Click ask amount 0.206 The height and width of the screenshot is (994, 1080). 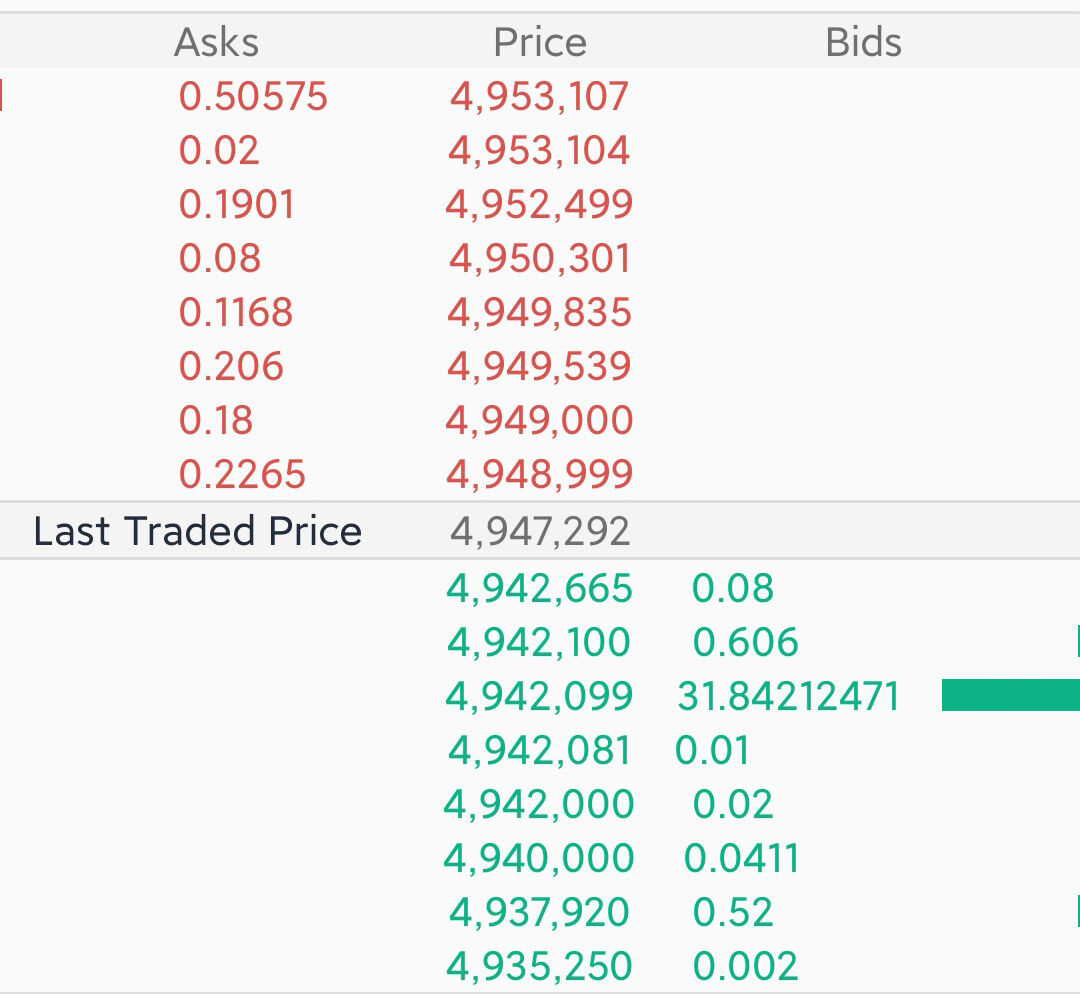tap(231, 366)
